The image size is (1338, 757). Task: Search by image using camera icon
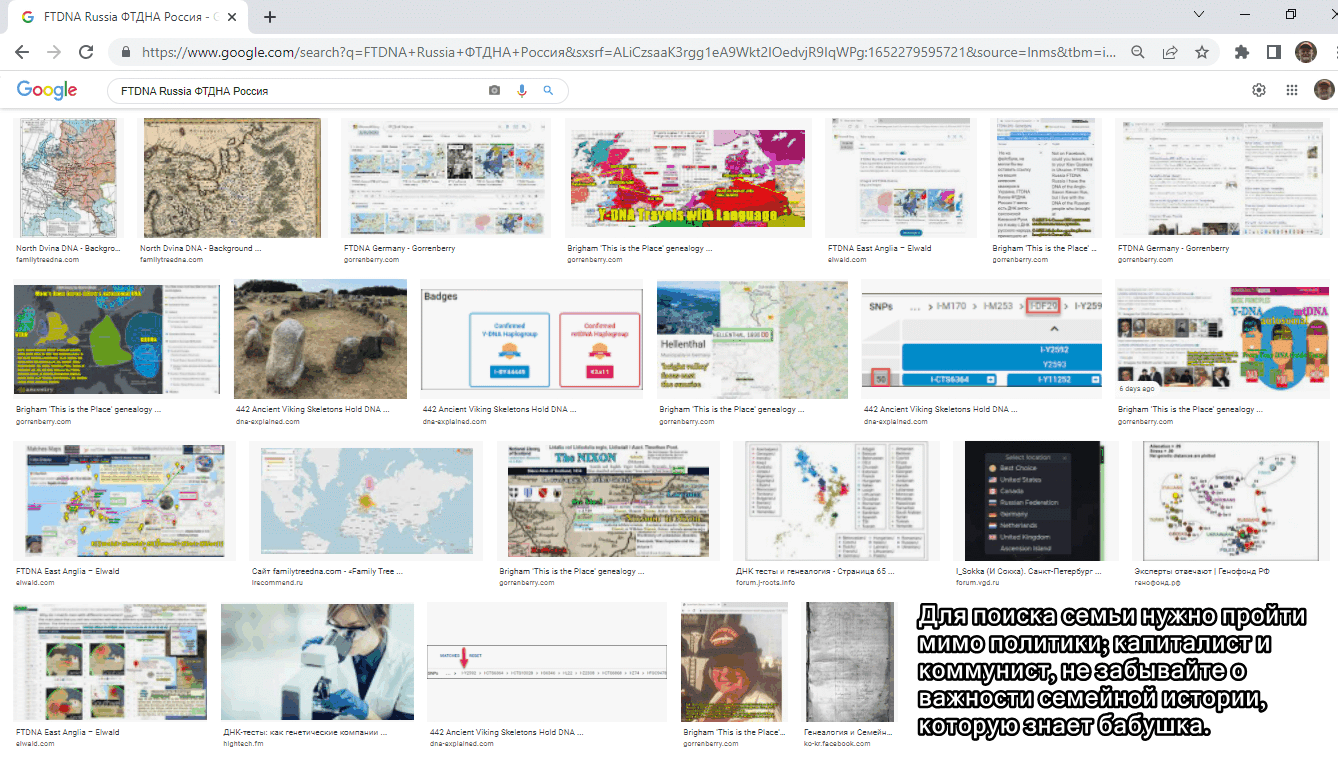point(494,90)
